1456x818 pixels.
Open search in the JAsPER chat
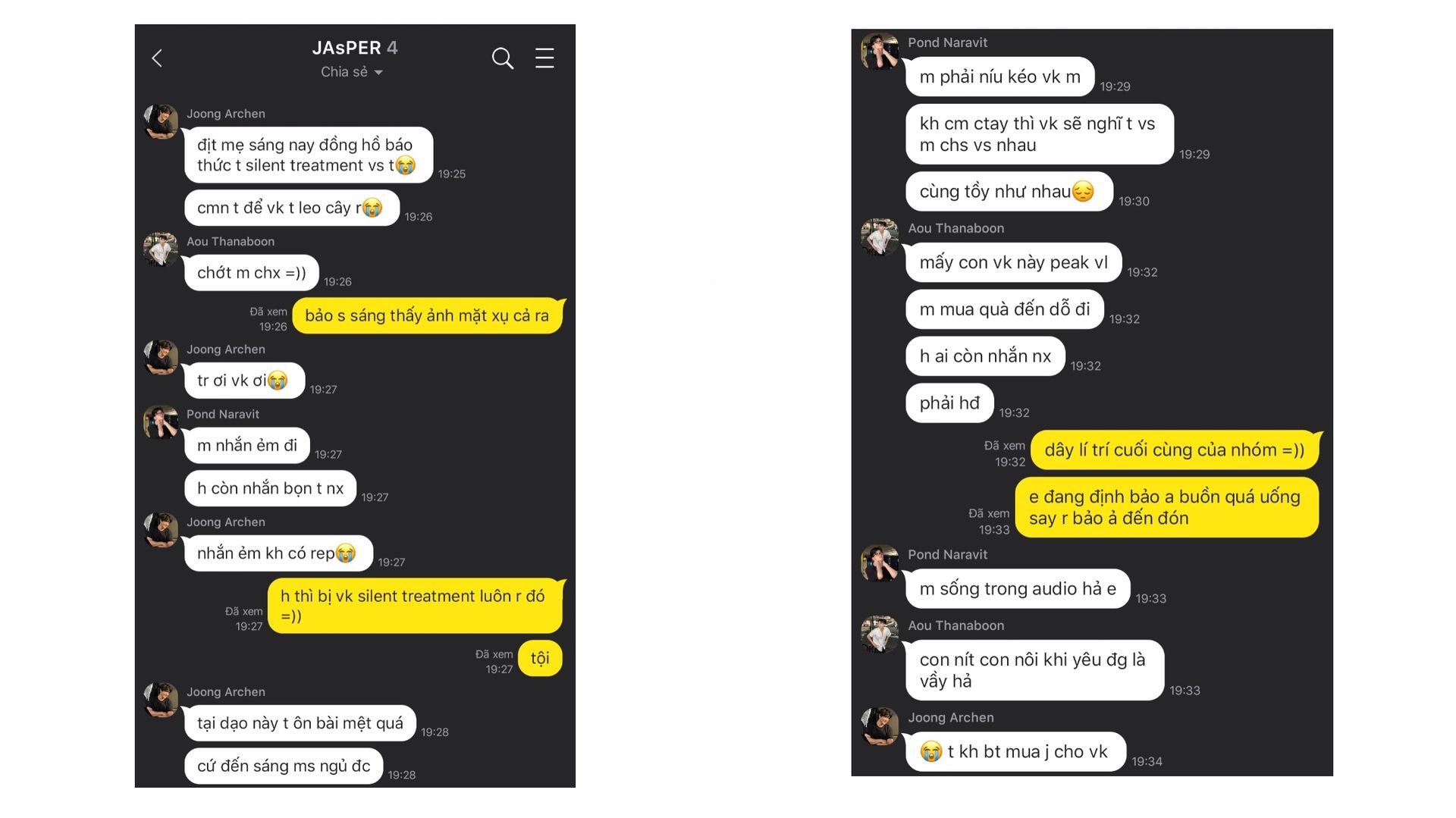tap(502, 58)
